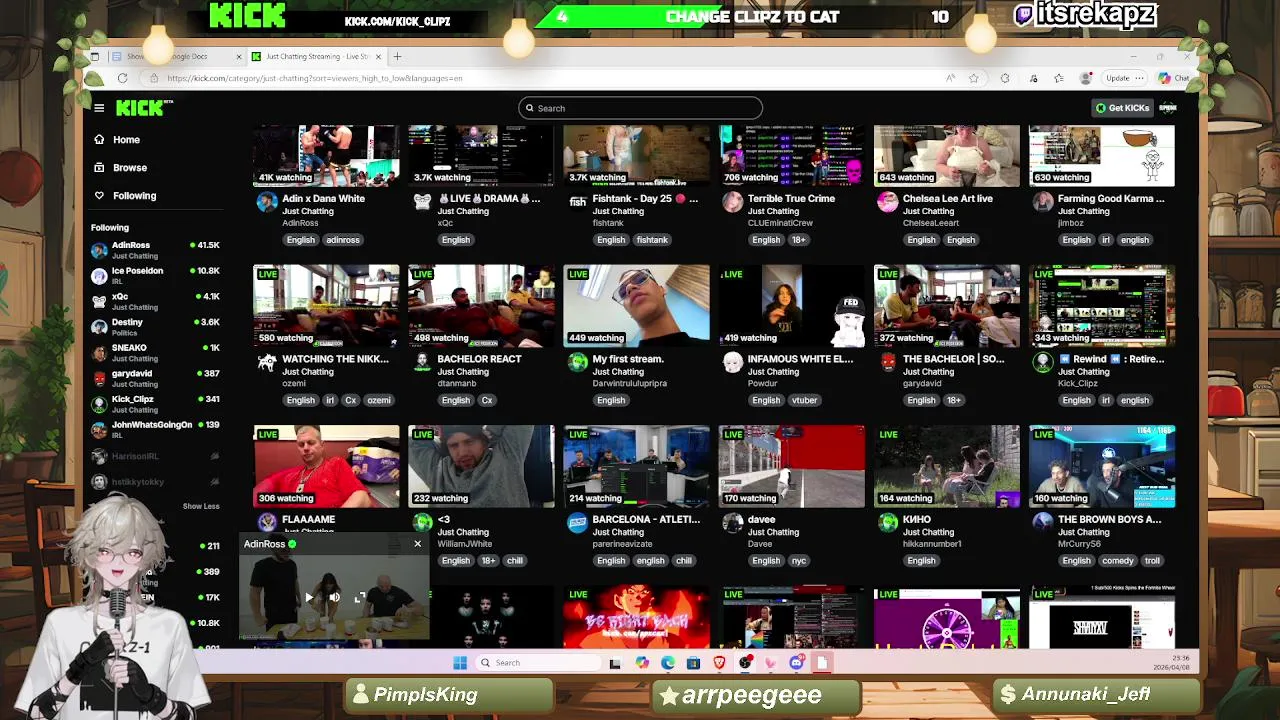1280x720 pixels.
Task: Open the Windows Start menu
Action: pos(460,662)
